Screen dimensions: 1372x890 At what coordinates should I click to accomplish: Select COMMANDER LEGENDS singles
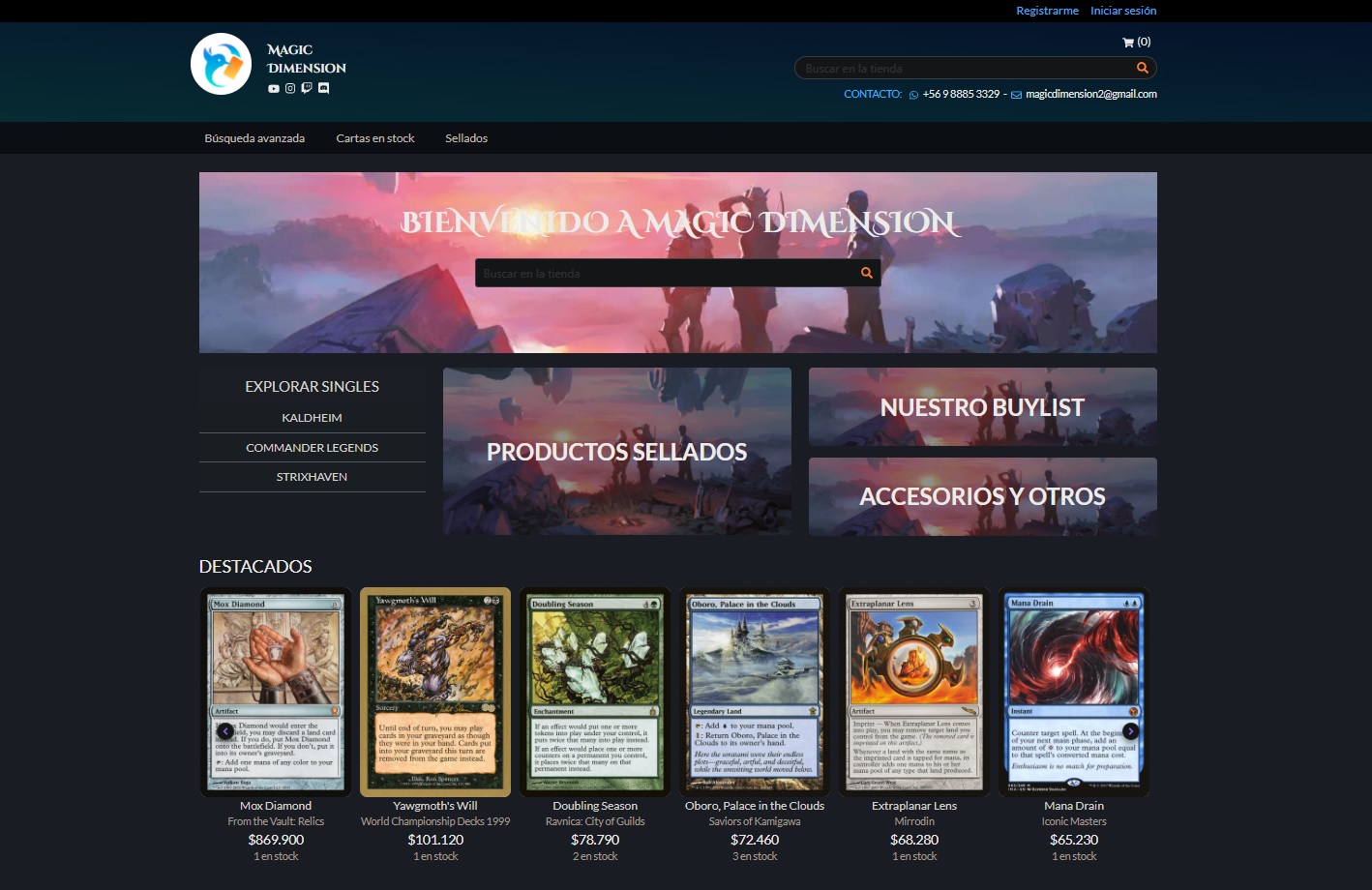click(312, 448)
